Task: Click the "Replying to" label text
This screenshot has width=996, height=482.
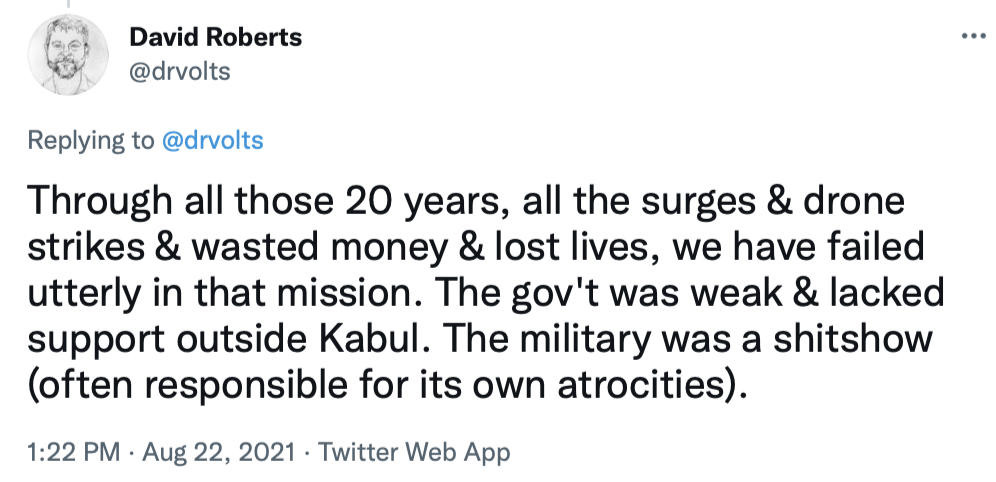Action: 91,141
